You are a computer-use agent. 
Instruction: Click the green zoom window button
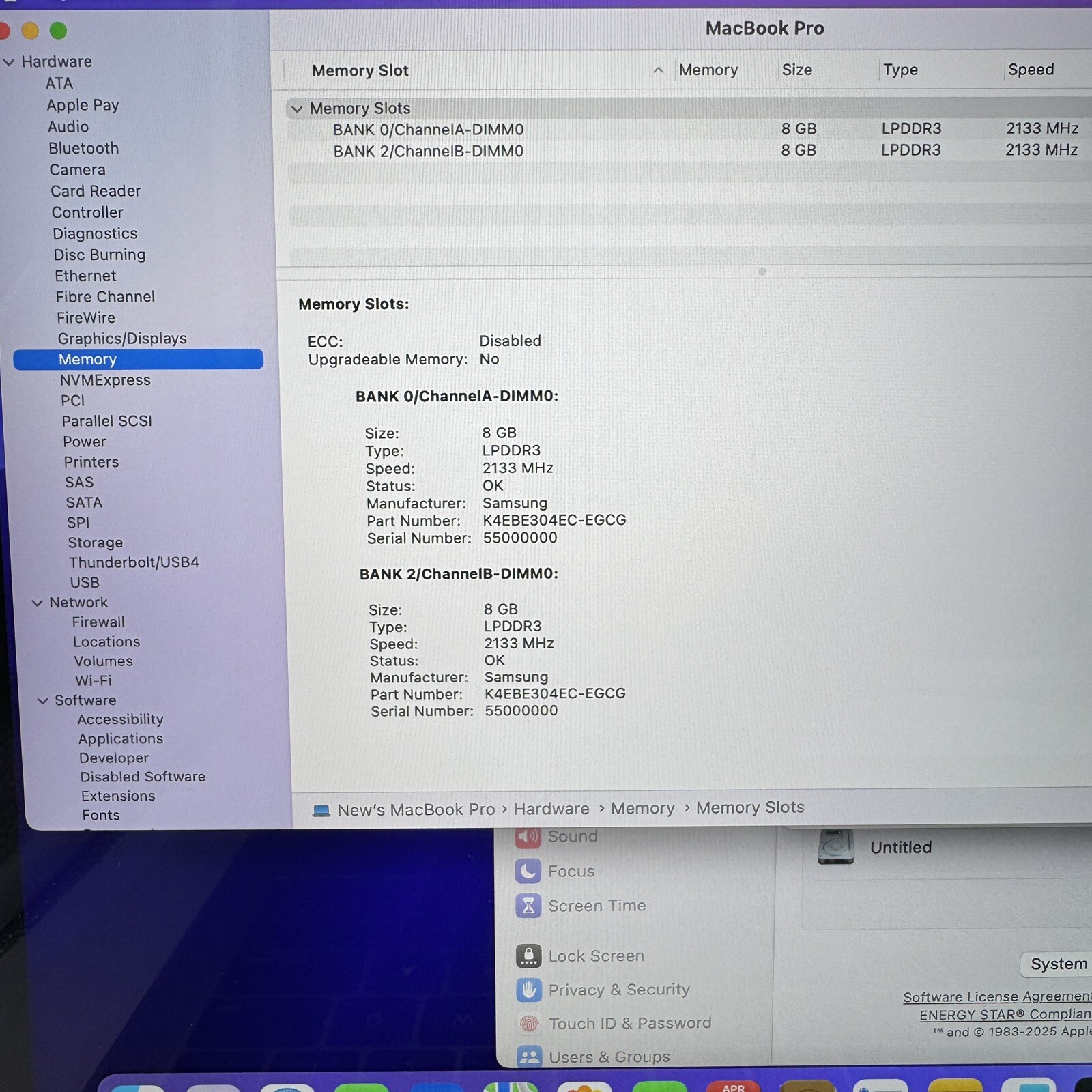click(x=58, y=31)
